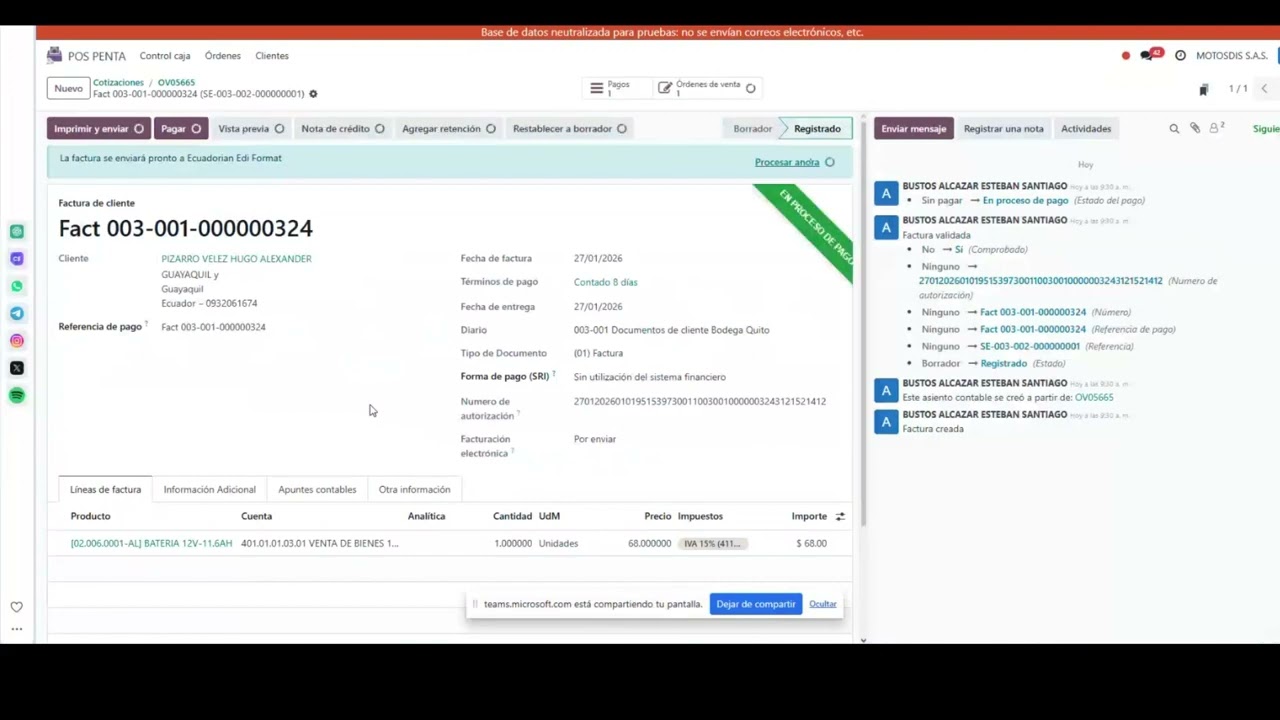Click the spinner icon beside Procesar ahora

[829, 162]
